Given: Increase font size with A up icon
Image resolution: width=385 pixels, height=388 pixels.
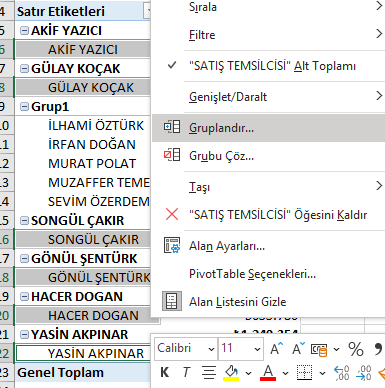Looking at the screenshot, I should point(277,349).
